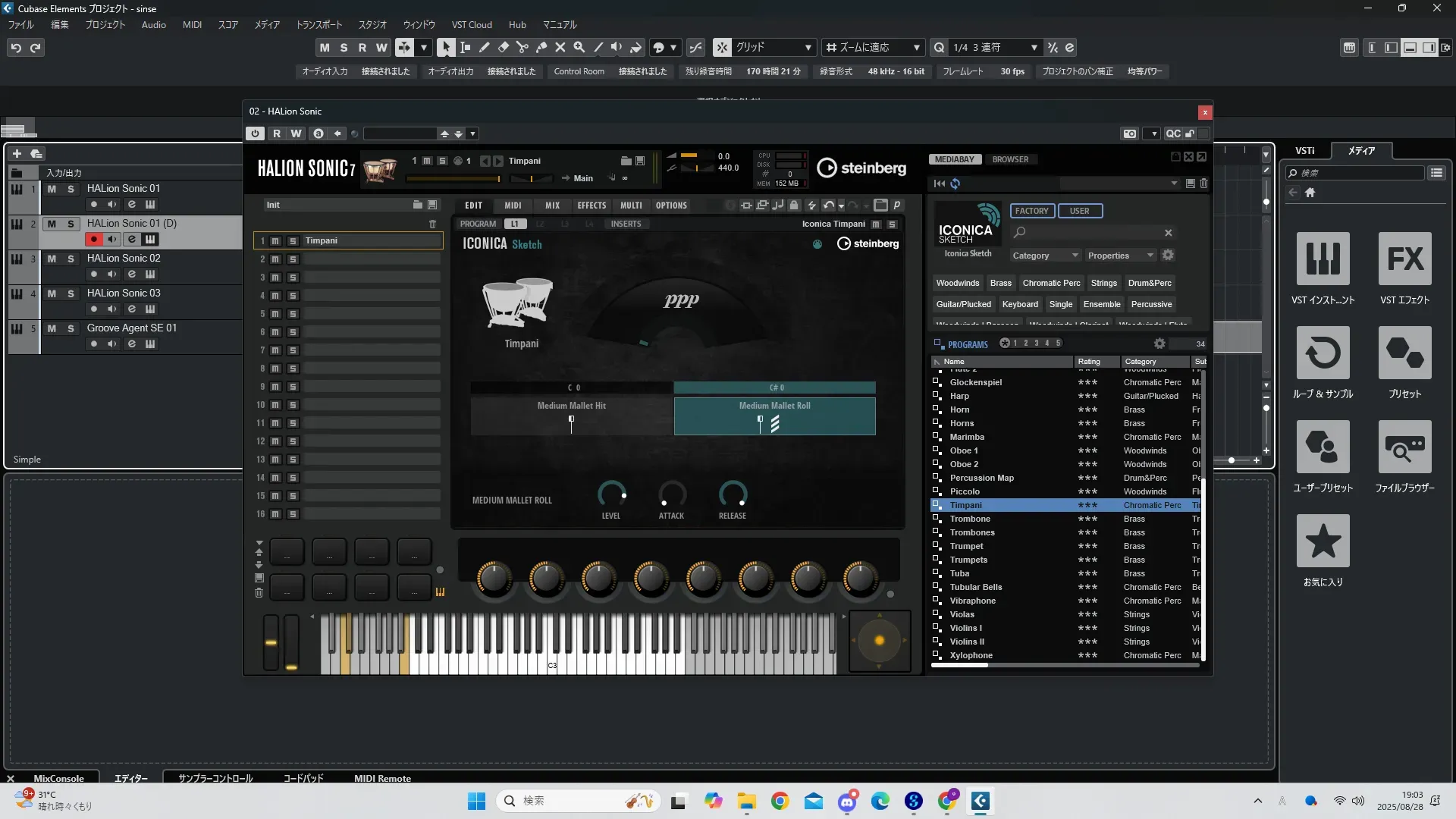Image resolution: width=1456 pixels, height=819 pixels.
Task: Select the Draw pencil tool
Action: click(x=484, y=47)
